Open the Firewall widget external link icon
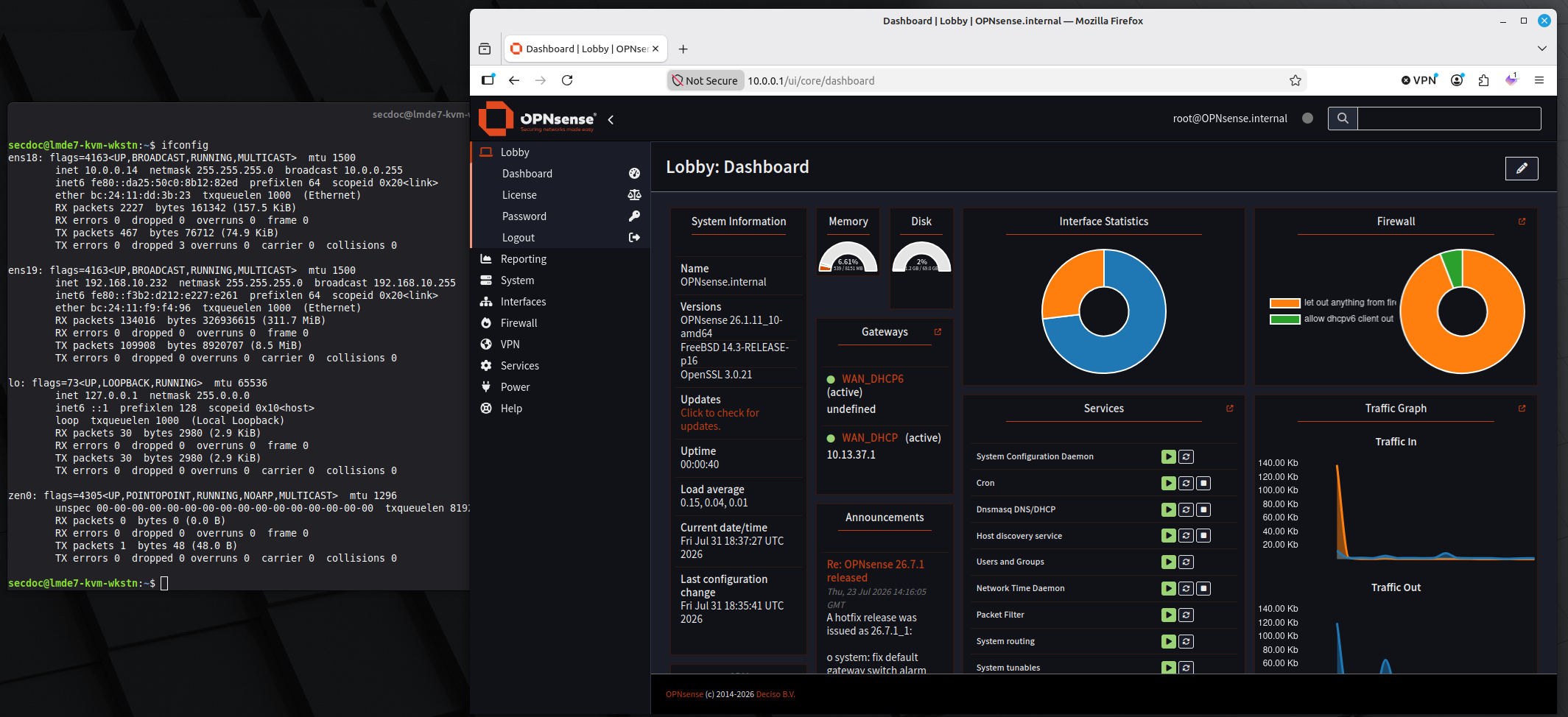1568x717 pixels. 1522,222
